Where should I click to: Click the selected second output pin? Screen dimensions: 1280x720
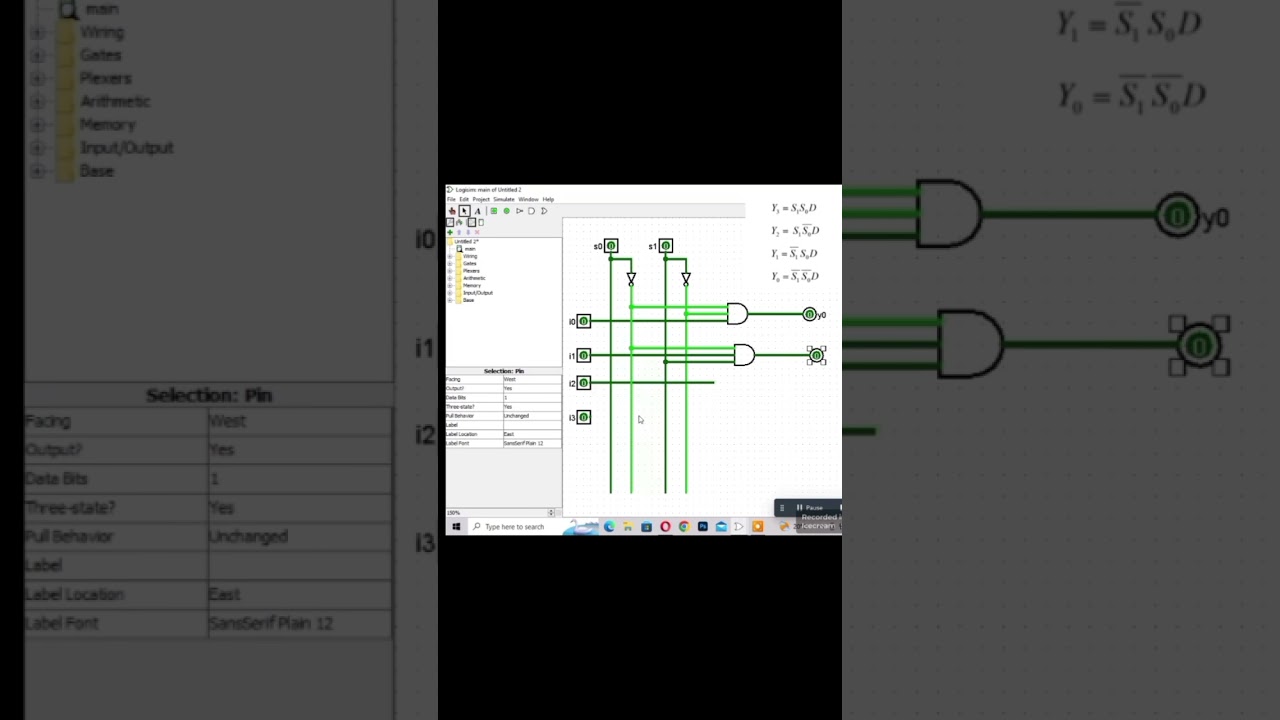tap(817, 355)
